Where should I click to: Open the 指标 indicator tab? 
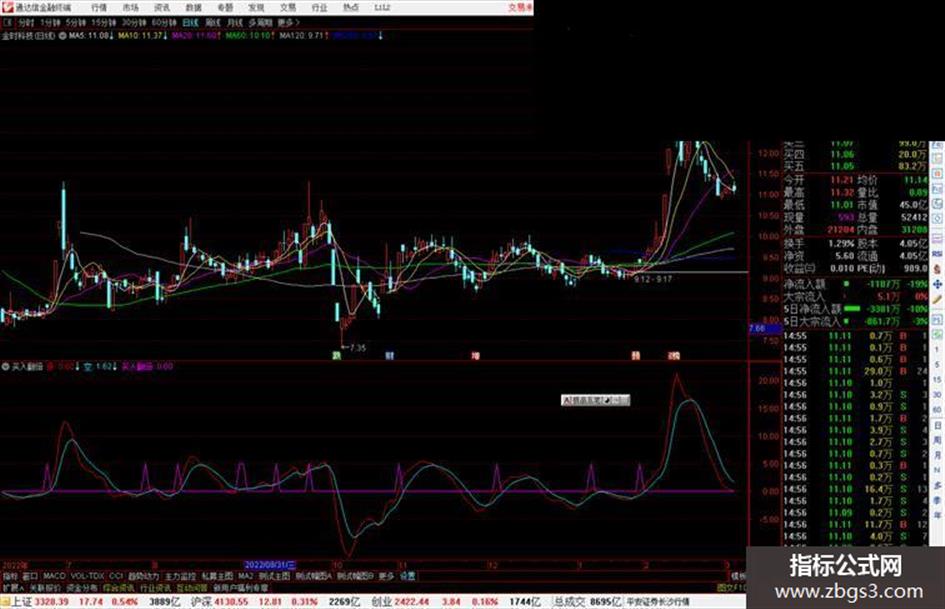[x=10, y=576]
